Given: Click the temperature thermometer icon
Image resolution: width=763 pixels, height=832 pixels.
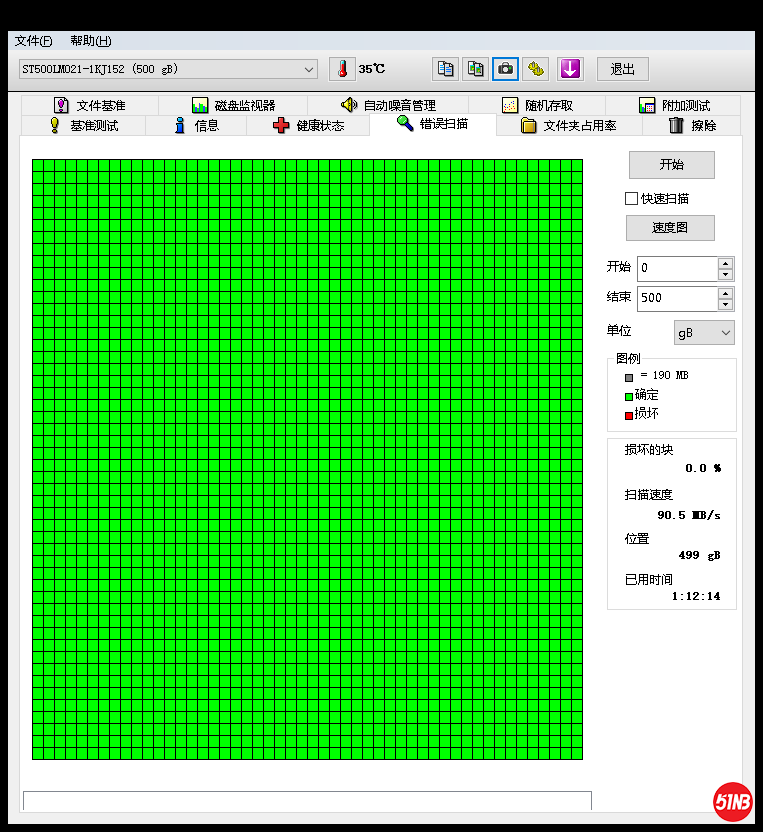Looking at the screenshot, I should pyautogui.click(x=342, y=69).
